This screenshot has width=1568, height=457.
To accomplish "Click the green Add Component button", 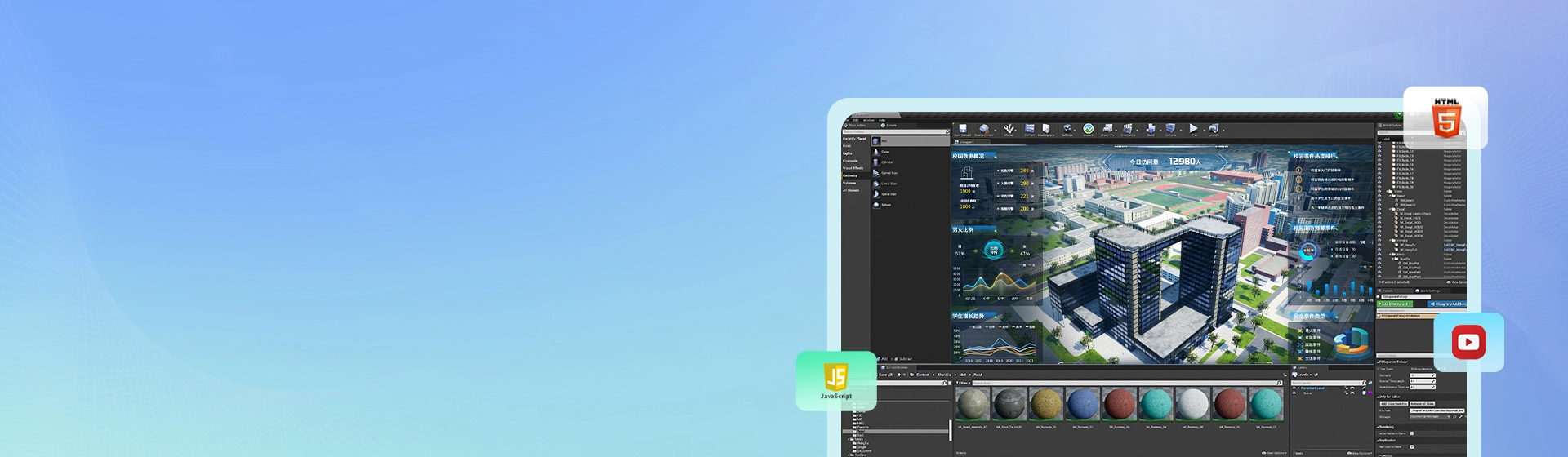I will pyautogui.click(x=1394, y=304).
